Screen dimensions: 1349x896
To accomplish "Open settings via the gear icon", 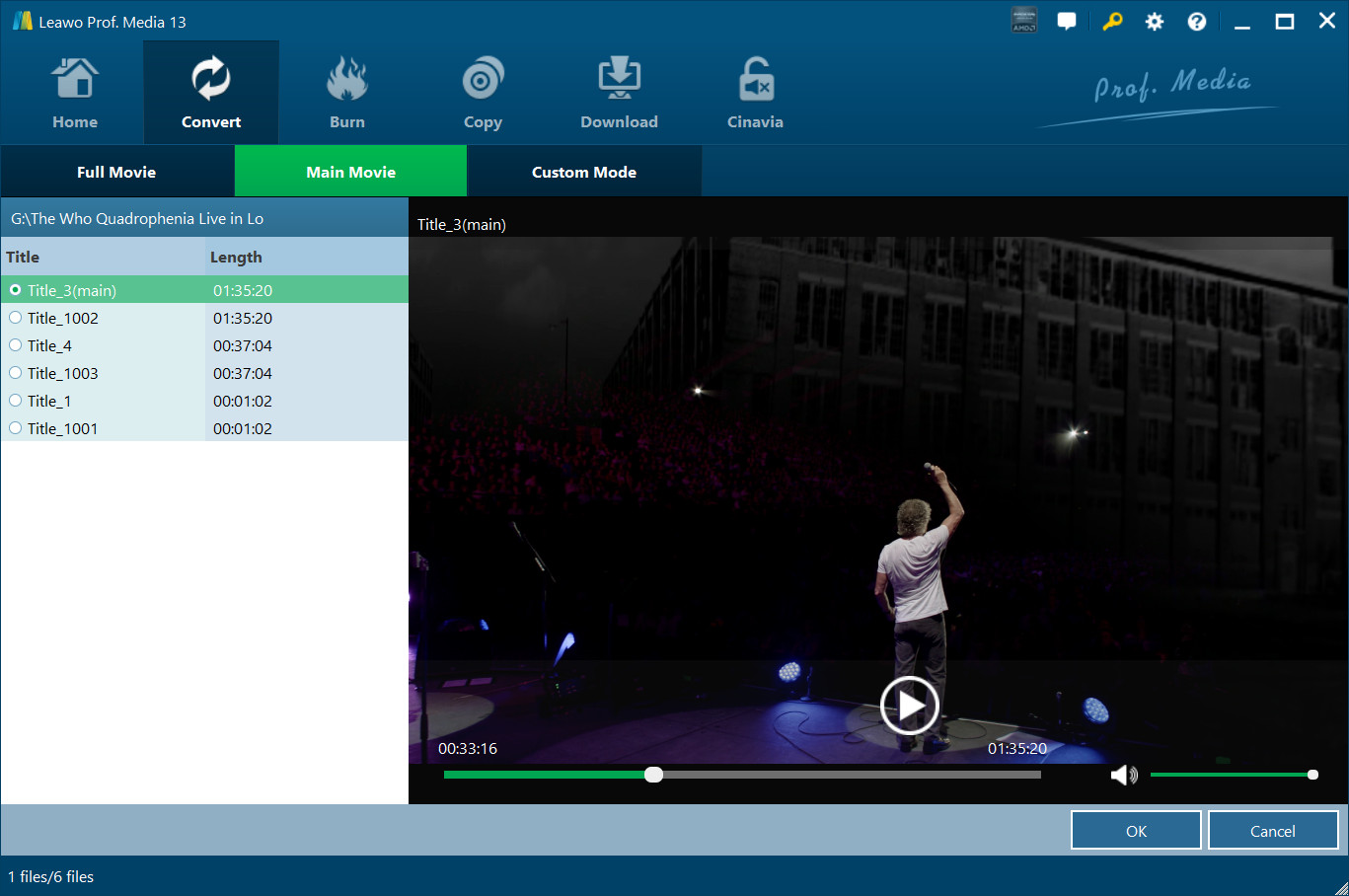I will coord(1155,21).
